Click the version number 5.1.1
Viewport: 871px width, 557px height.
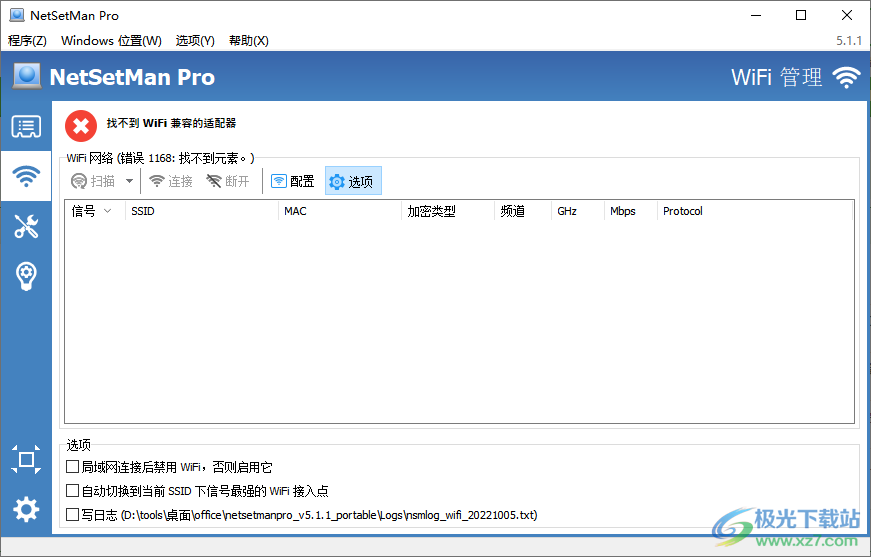click(849, 41)
